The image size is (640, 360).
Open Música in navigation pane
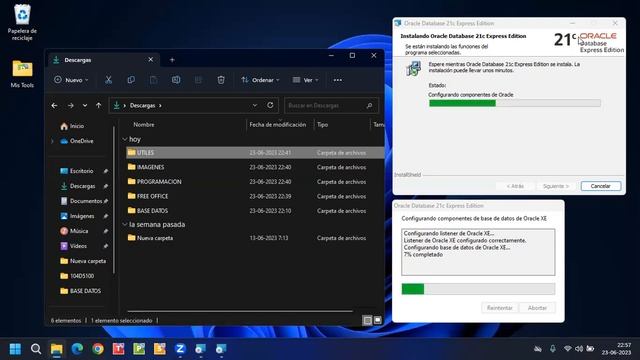74,231
